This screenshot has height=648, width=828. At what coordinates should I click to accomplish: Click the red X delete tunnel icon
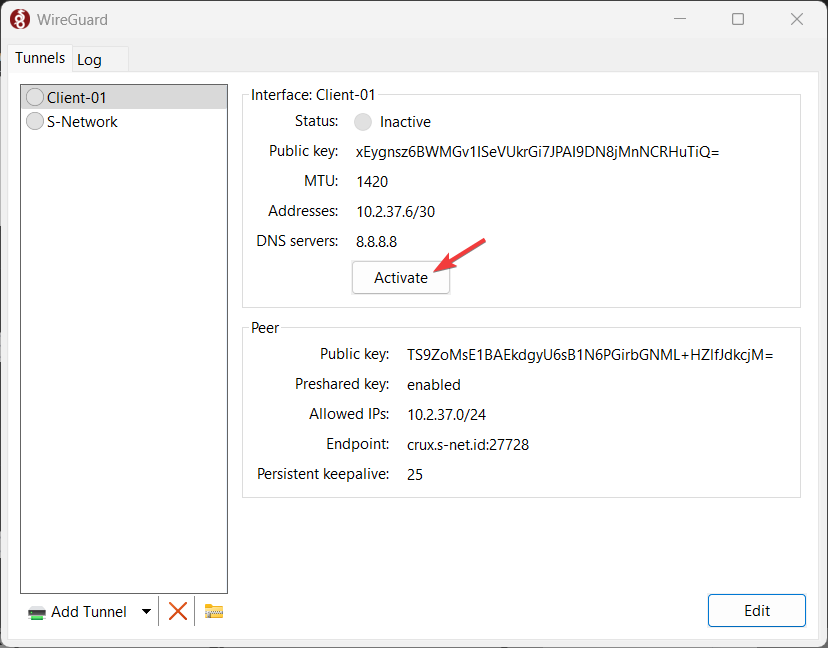(177, 612)
